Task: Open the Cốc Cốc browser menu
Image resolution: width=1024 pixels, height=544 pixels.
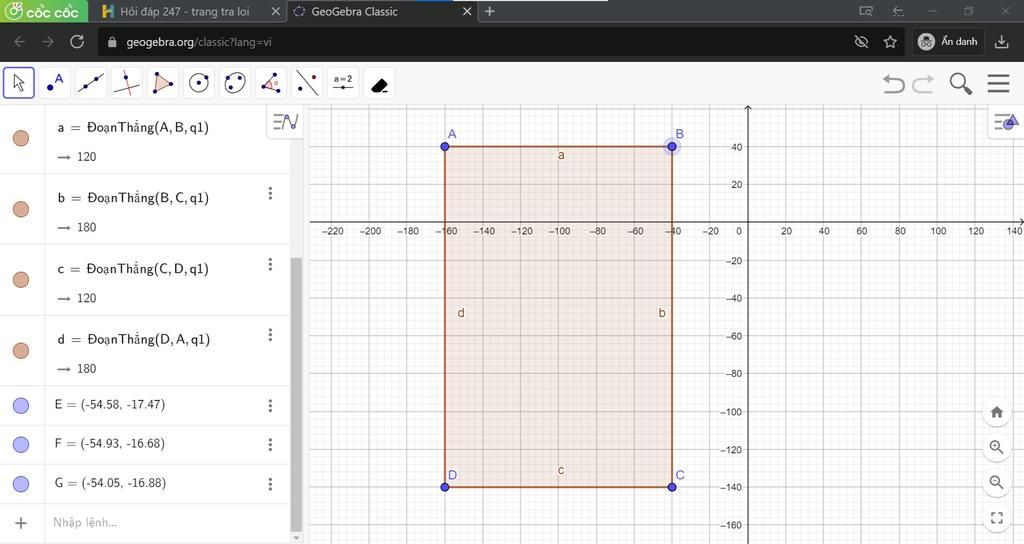Action: 44,11
